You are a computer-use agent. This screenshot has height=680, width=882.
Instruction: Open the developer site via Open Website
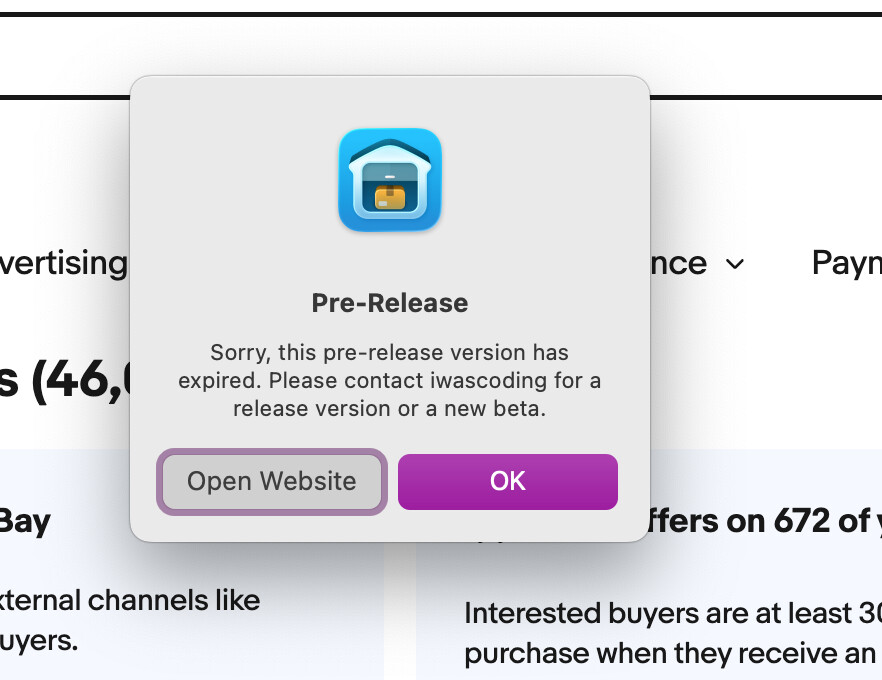click(272, 481)
